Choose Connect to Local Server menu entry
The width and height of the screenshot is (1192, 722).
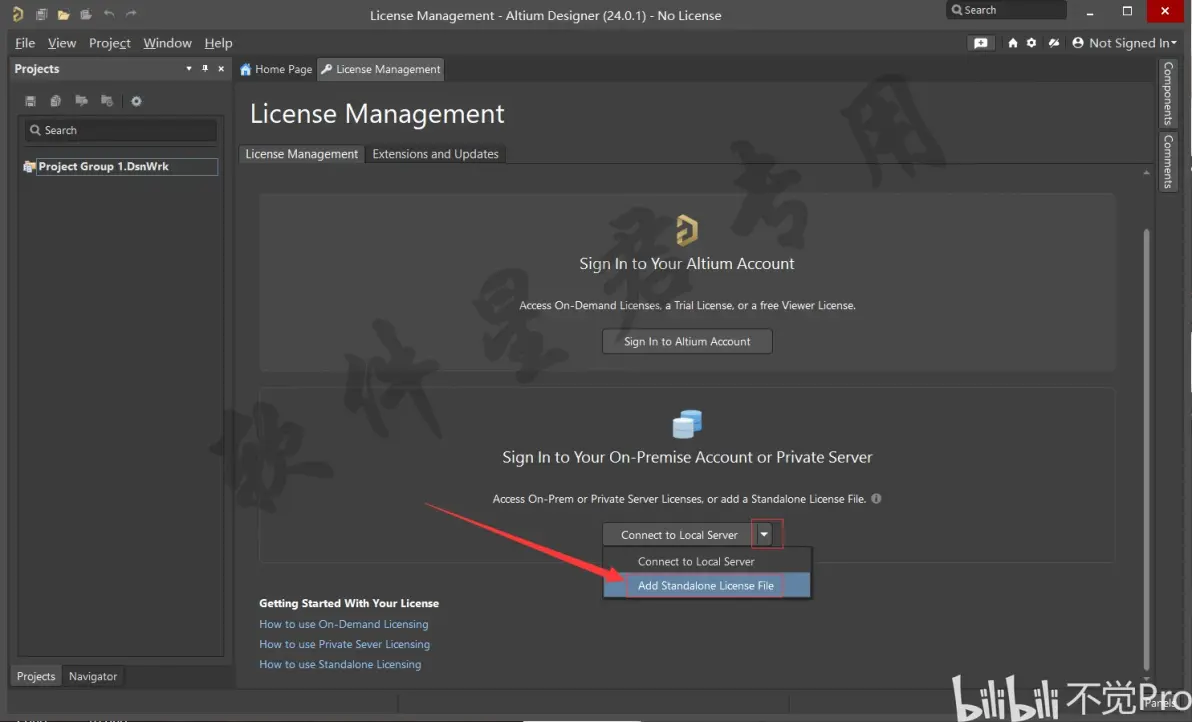(707, 561)
